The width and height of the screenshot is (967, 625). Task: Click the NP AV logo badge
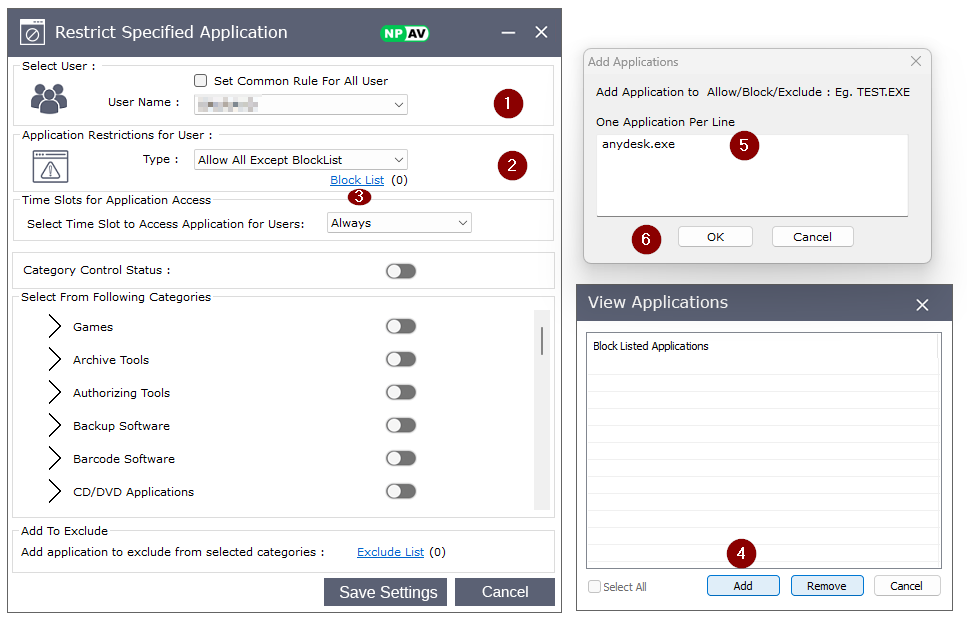[x=405, y=33]
